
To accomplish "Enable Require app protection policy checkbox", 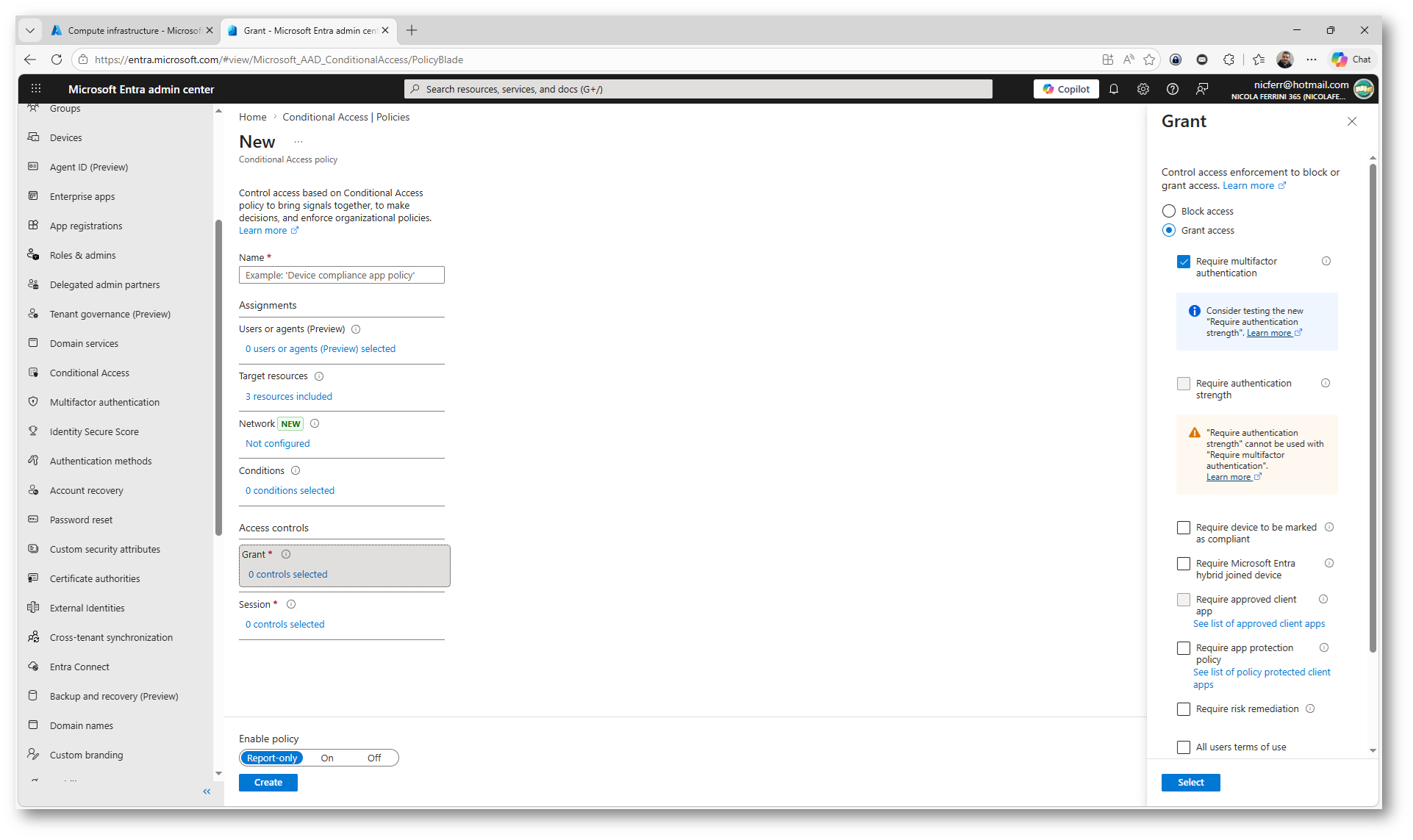I will tap(1184, 648).
